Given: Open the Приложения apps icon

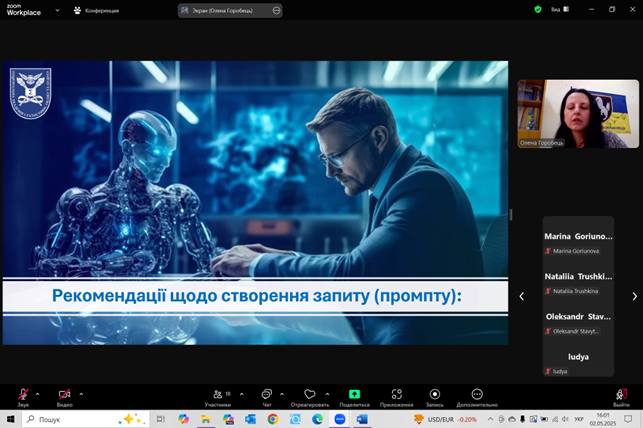Looking at the screenshot, I should pos(397,395).
